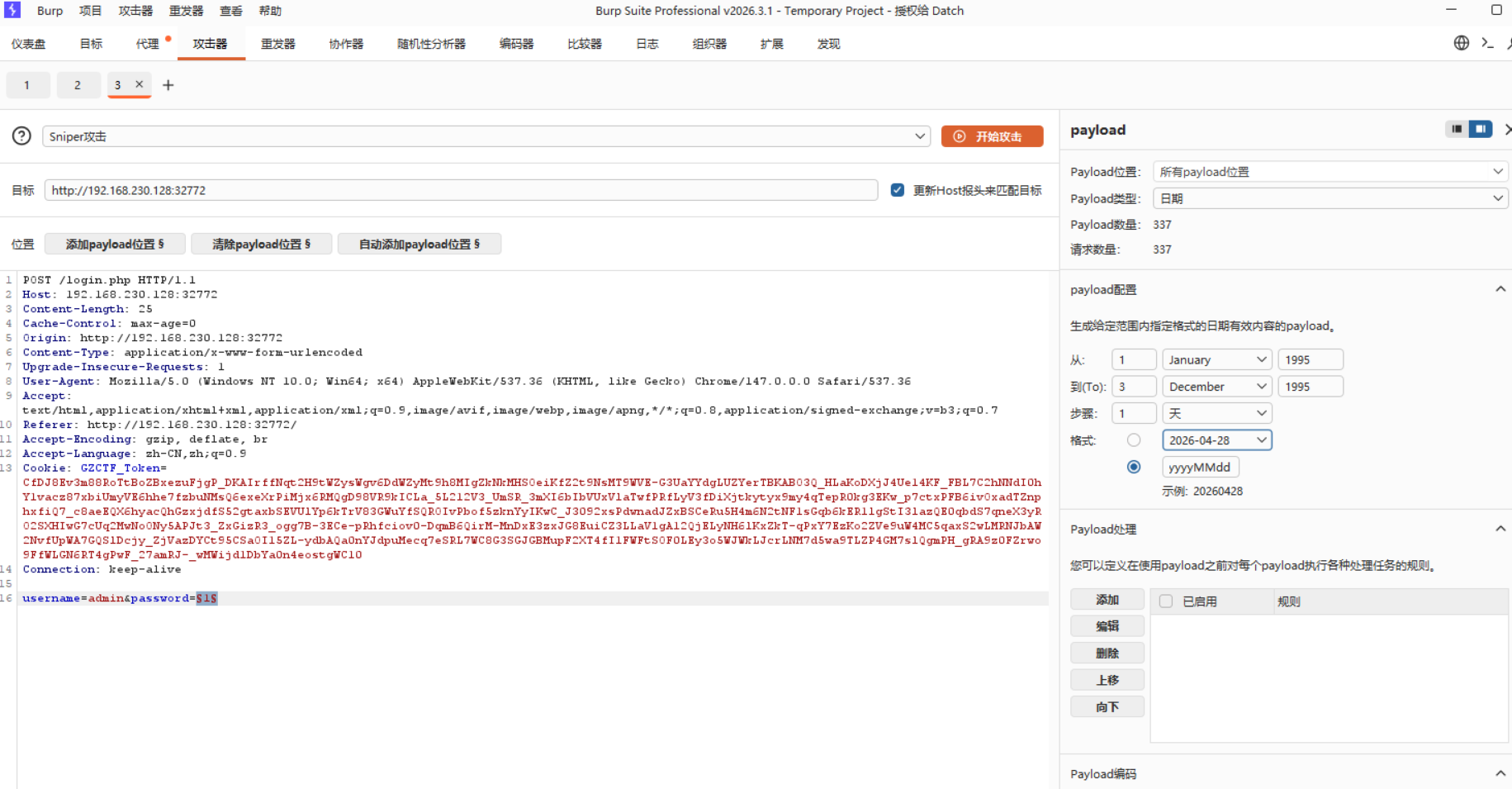Viewport: 1512px width, 789px height.
Task: Switch to the 组织器 tab
Action: (709, 44)
